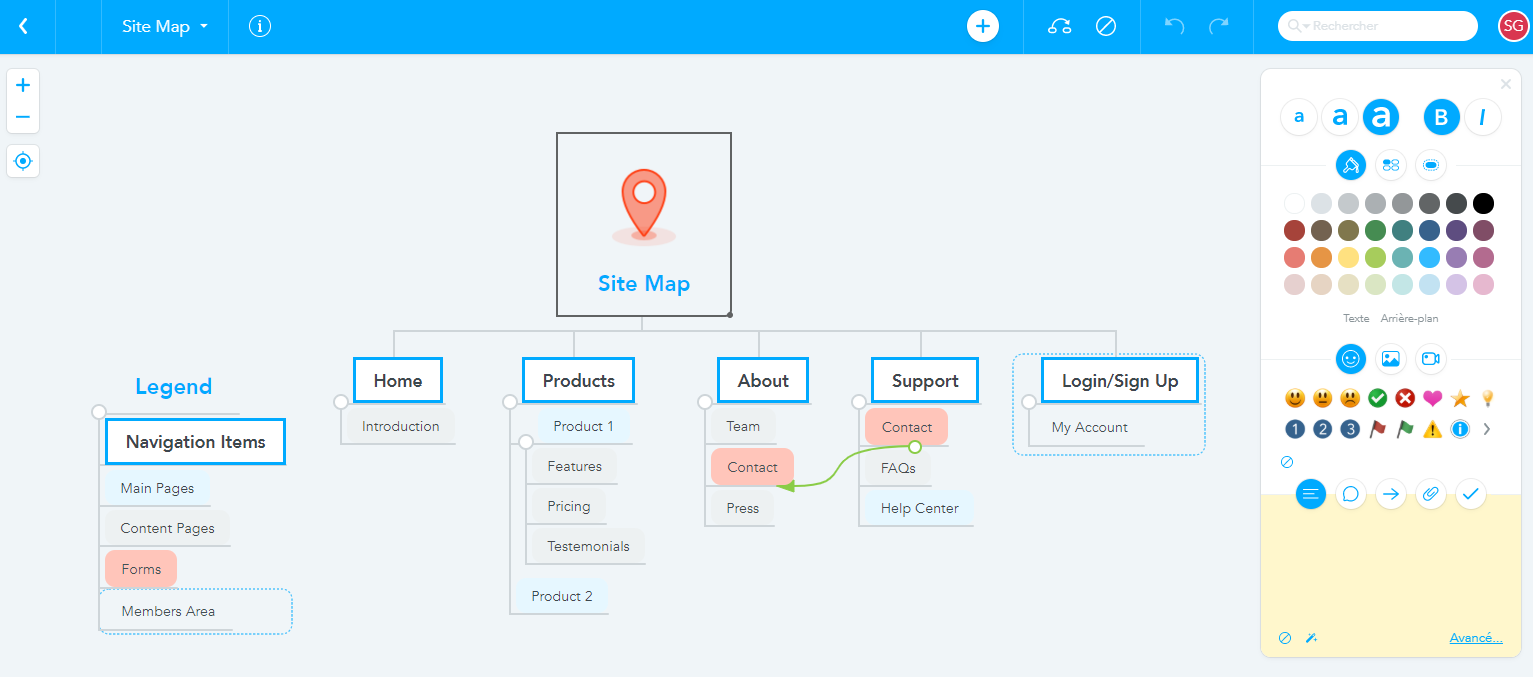This screenshot has height=677, width=1533.
Task: Click the back arrow in the top bar
Action: pyautogui.click(x=23, y=26)
